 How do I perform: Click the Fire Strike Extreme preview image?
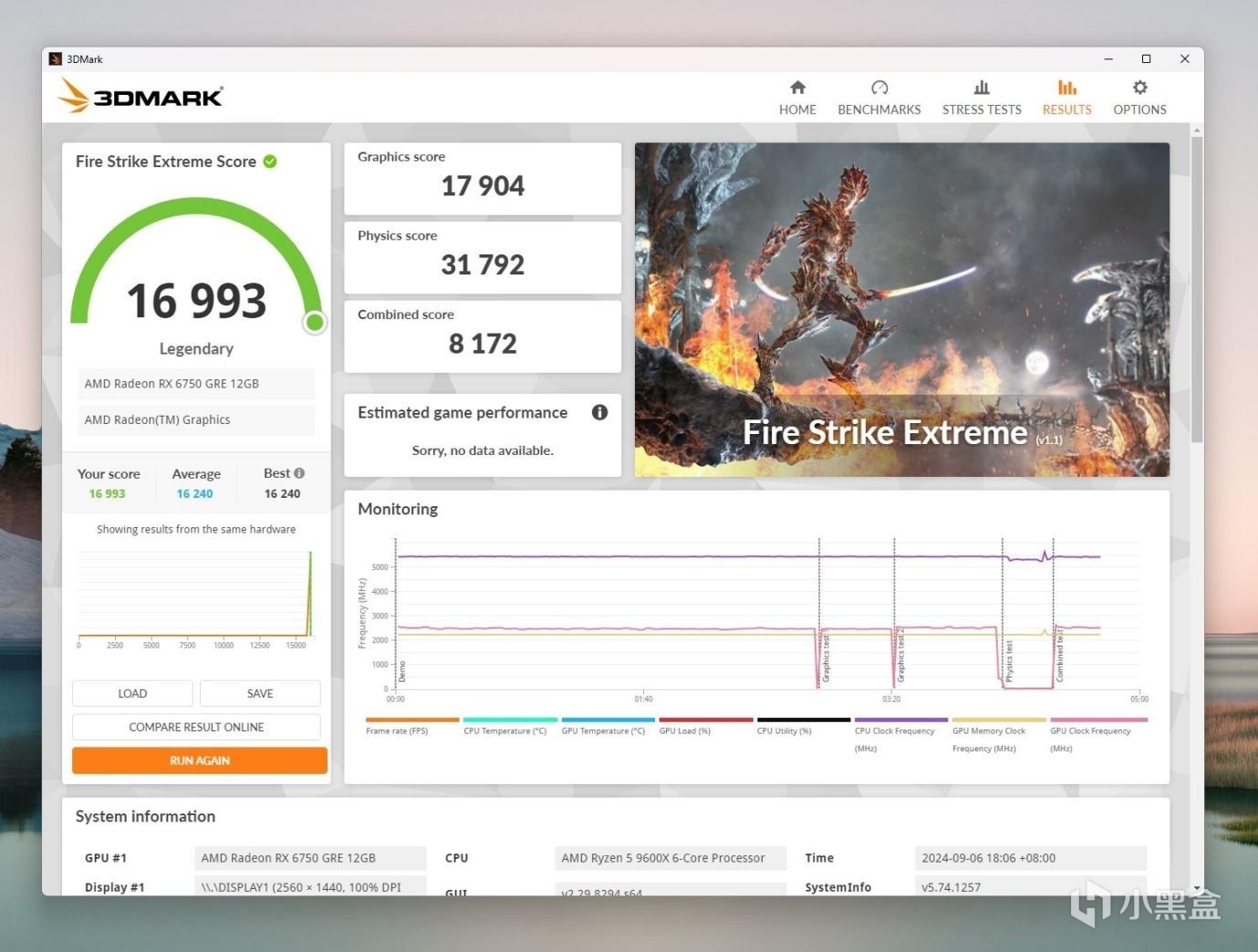point(902,309)
